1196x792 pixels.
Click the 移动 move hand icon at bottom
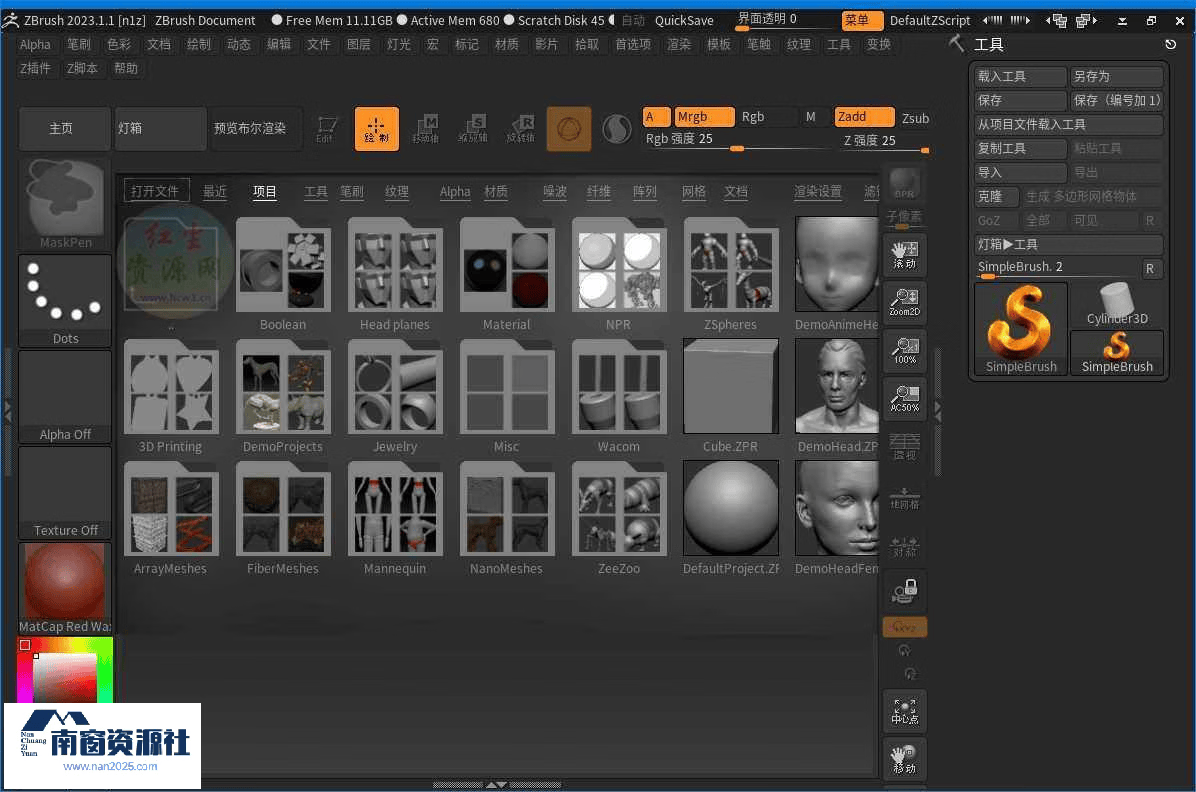click(x=905, y=758)
